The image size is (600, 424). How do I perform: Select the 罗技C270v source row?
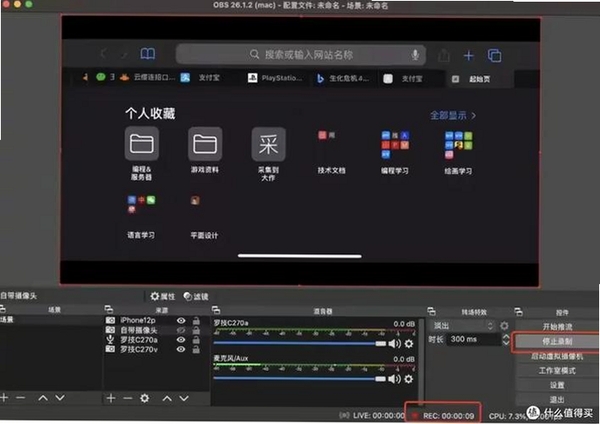click(x=157, y=349)
